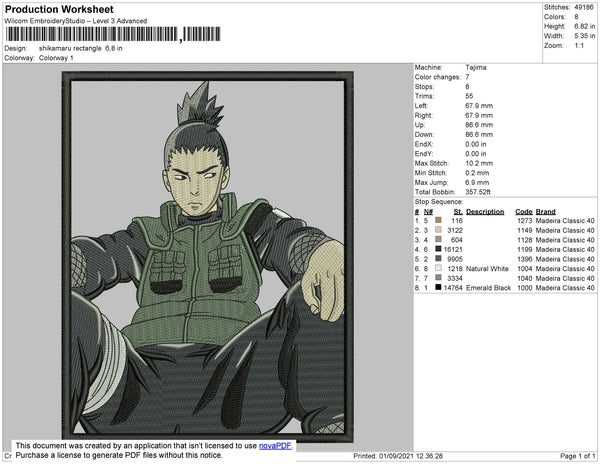This screenshot has width=600, height=464.
Task: Click design name 'shikamaru rectangle 6,8 in'
Action: [x=81, y=49]
